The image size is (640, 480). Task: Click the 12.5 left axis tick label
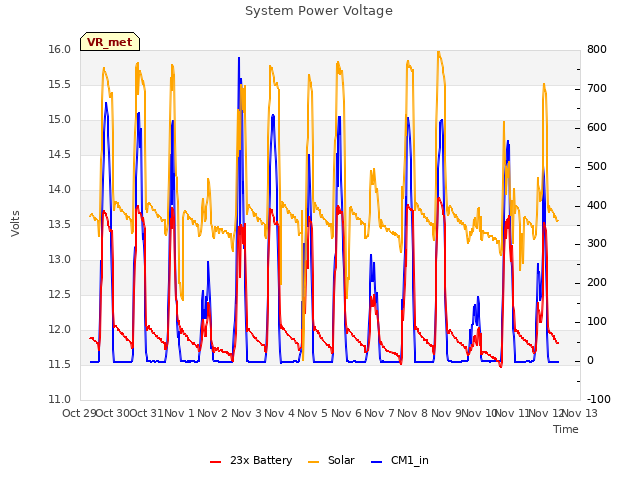[60, 294]
